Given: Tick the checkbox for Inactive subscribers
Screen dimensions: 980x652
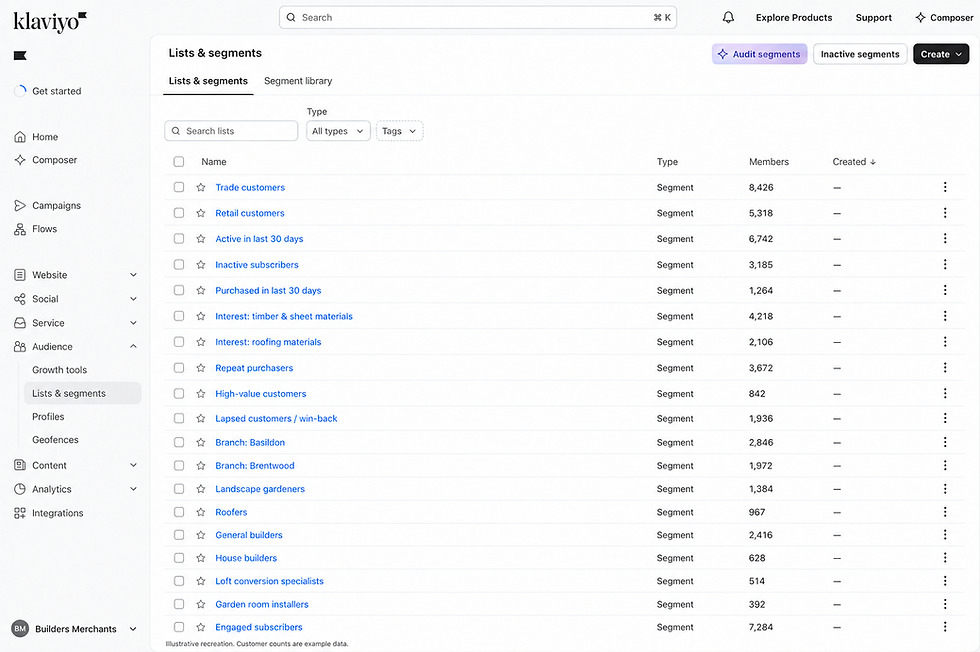Looking at the screenshot, I should coord(179,265).
